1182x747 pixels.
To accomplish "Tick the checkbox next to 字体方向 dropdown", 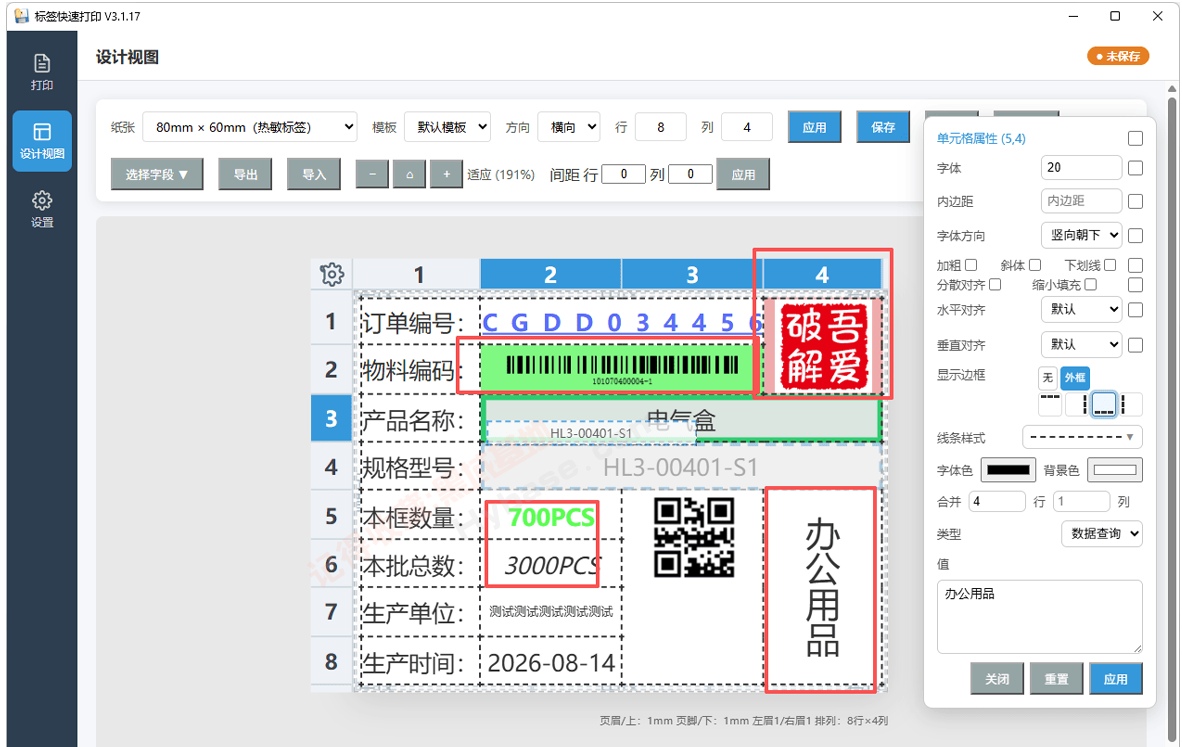I will 1135,235.
